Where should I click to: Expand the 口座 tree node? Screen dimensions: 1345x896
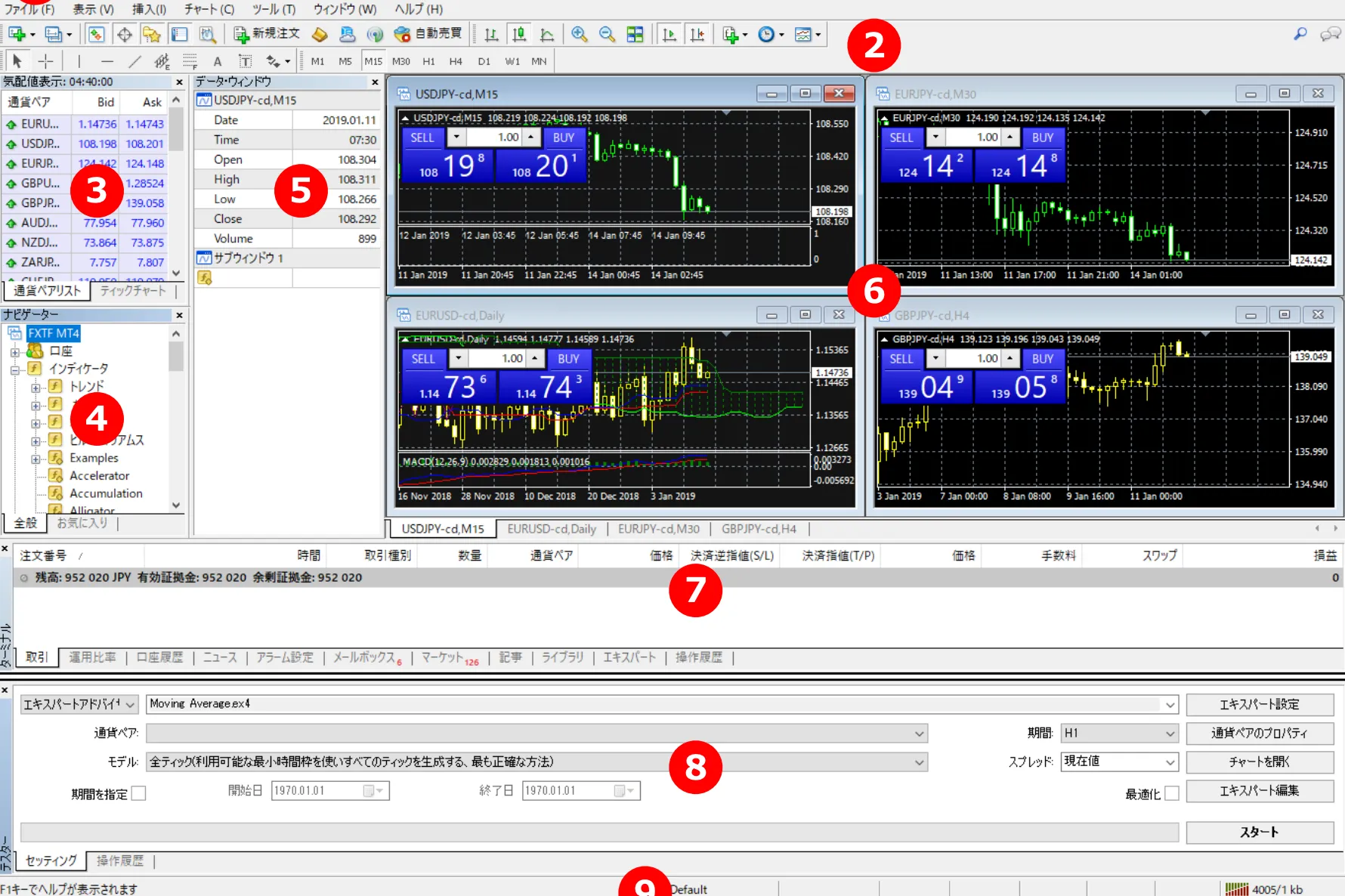[x=15, y=351]
